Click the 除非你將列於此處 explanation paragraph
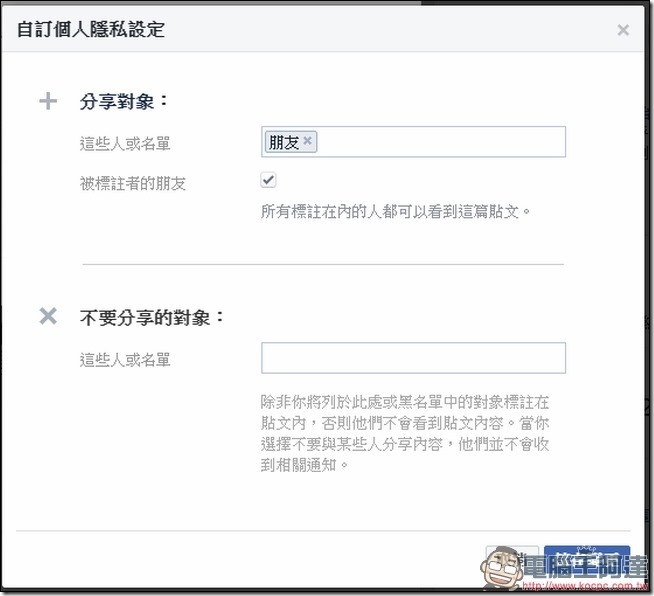Image resolution: width=654 pixels, height=596 pixels. pyautogui.click(x=405, y=433)
